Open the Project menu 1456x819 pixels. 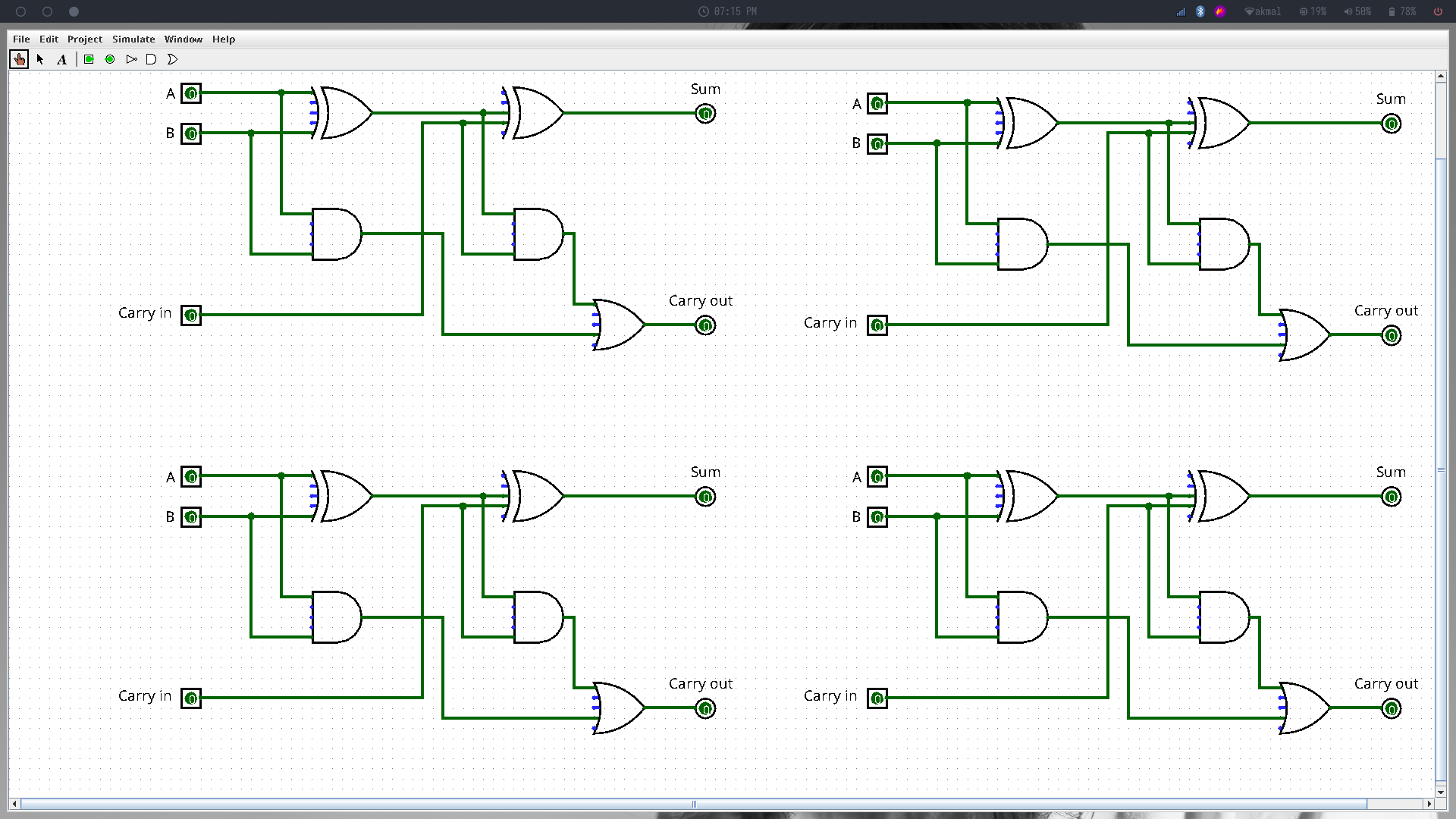pyautogui.click(x=84, y=39)
